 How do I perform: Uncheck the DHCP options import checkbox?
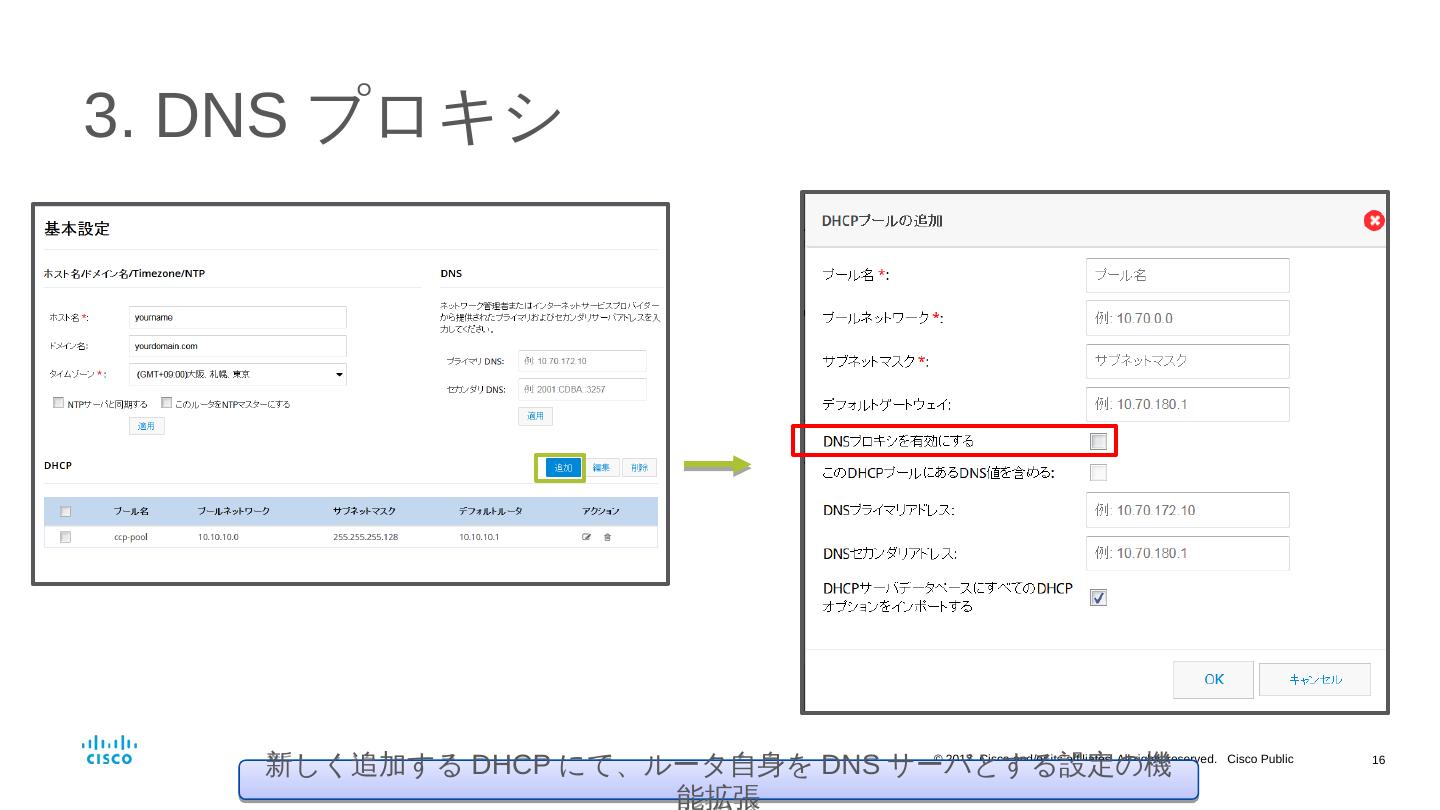(1098, 597)
